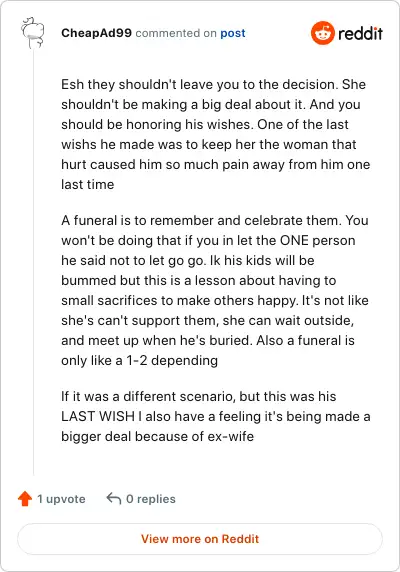Click the vertical thread line under avatar
Viewport: 400px width, 572px height.
pyautogui.click(x=34, y=262)
